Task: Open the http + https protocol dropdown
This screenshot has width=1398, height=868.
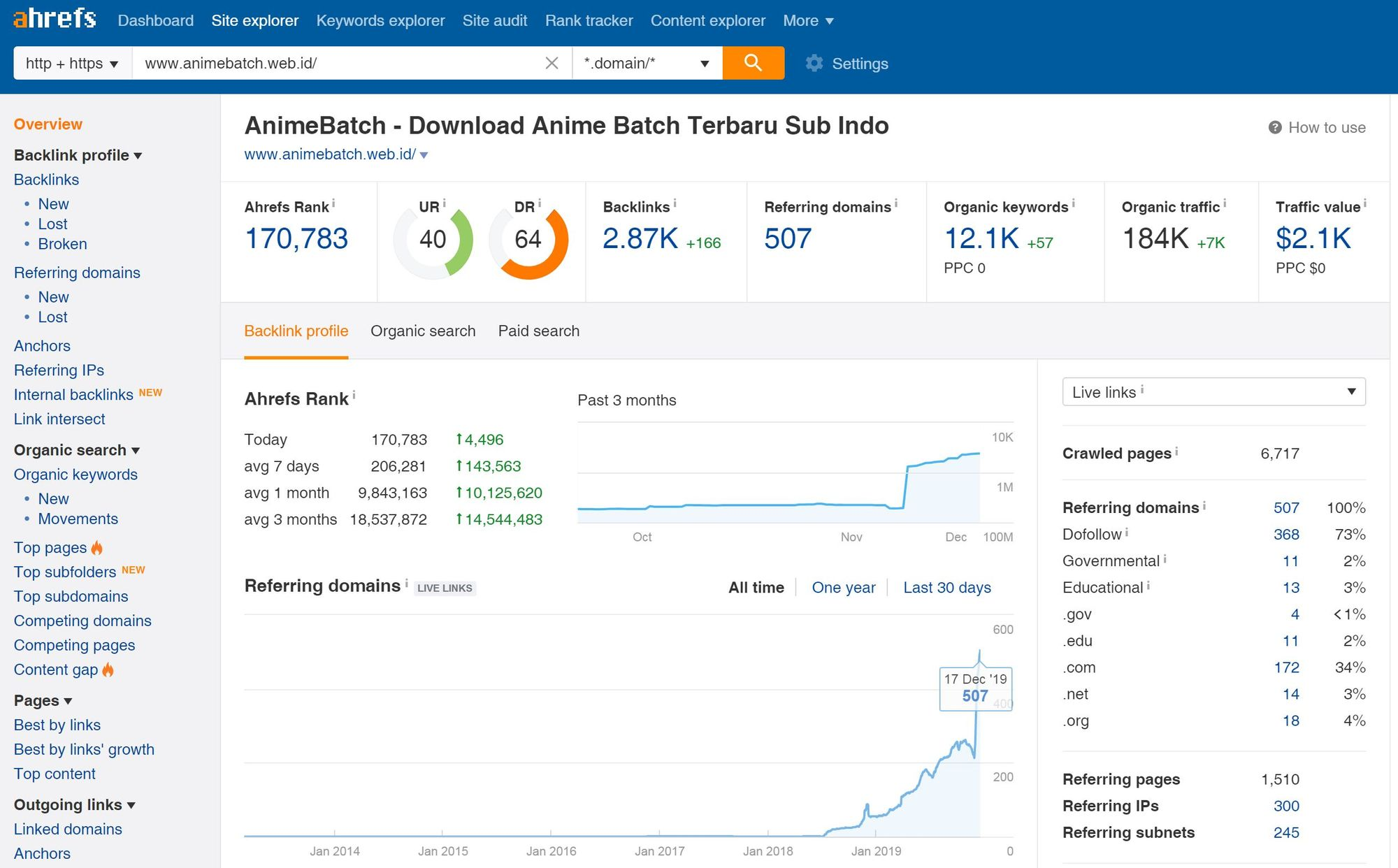Action: (73, 63)
